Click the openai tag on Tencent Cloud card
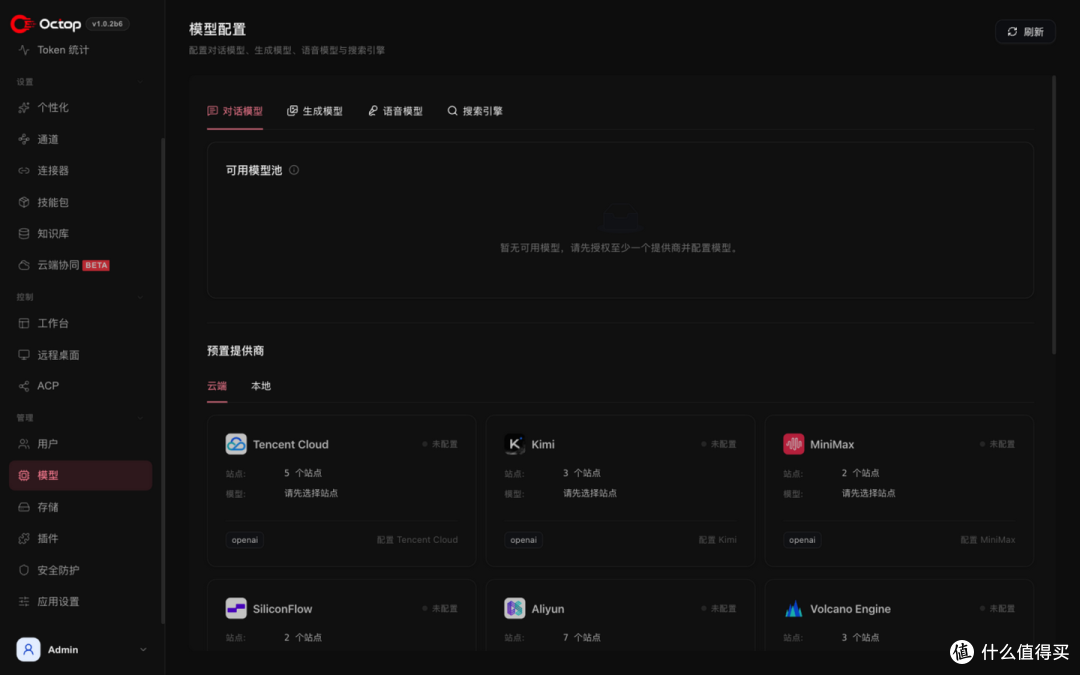 (x=245, y=540)
